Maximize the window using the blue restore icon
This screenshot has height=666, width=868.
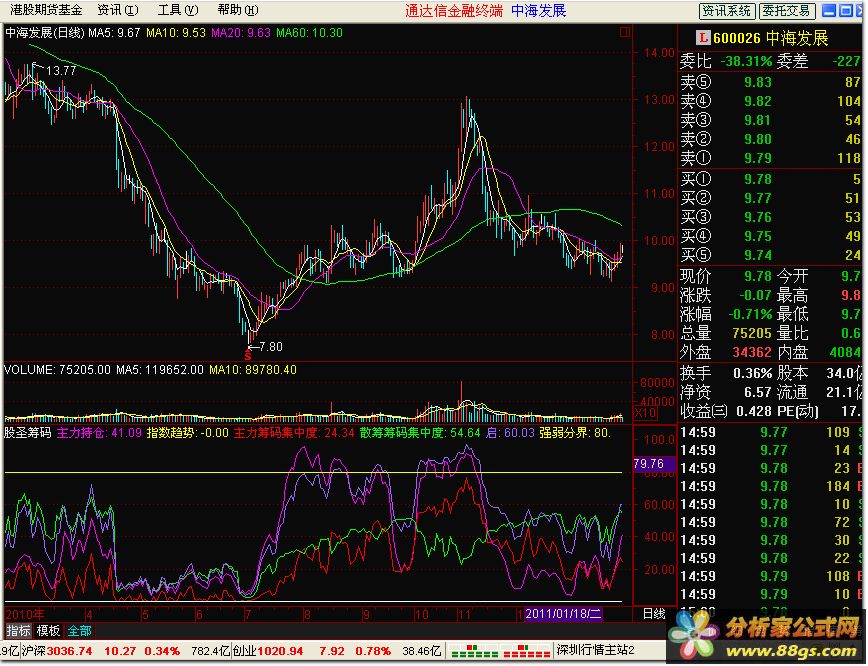click(x=846, y=11)
